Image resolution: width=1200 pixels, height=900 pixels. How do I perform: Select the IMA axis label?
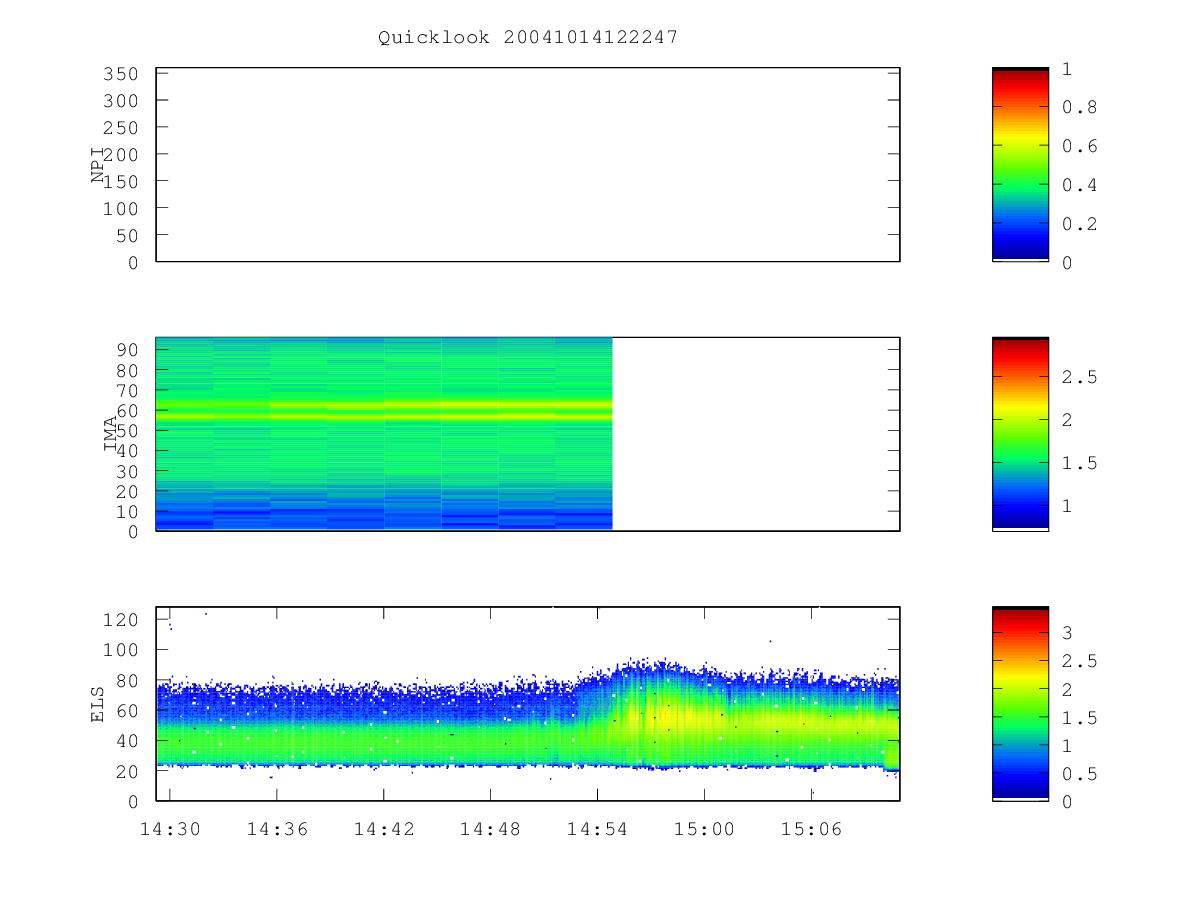pyautogui.click(x=111, y=434)
